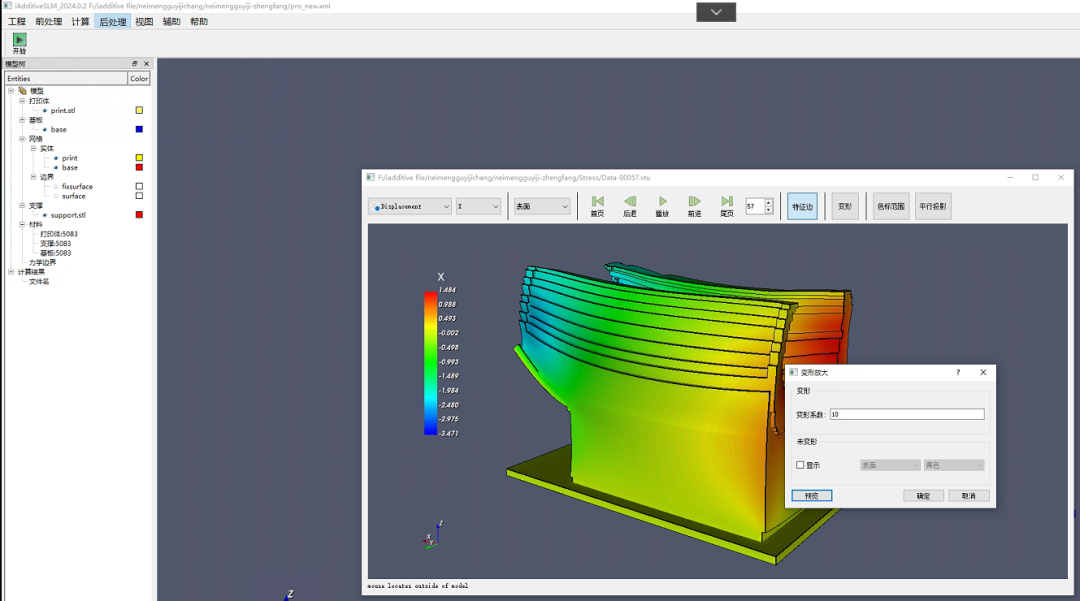Close the 模型树 panel
1080x601 pixels.
pos(146,63)
